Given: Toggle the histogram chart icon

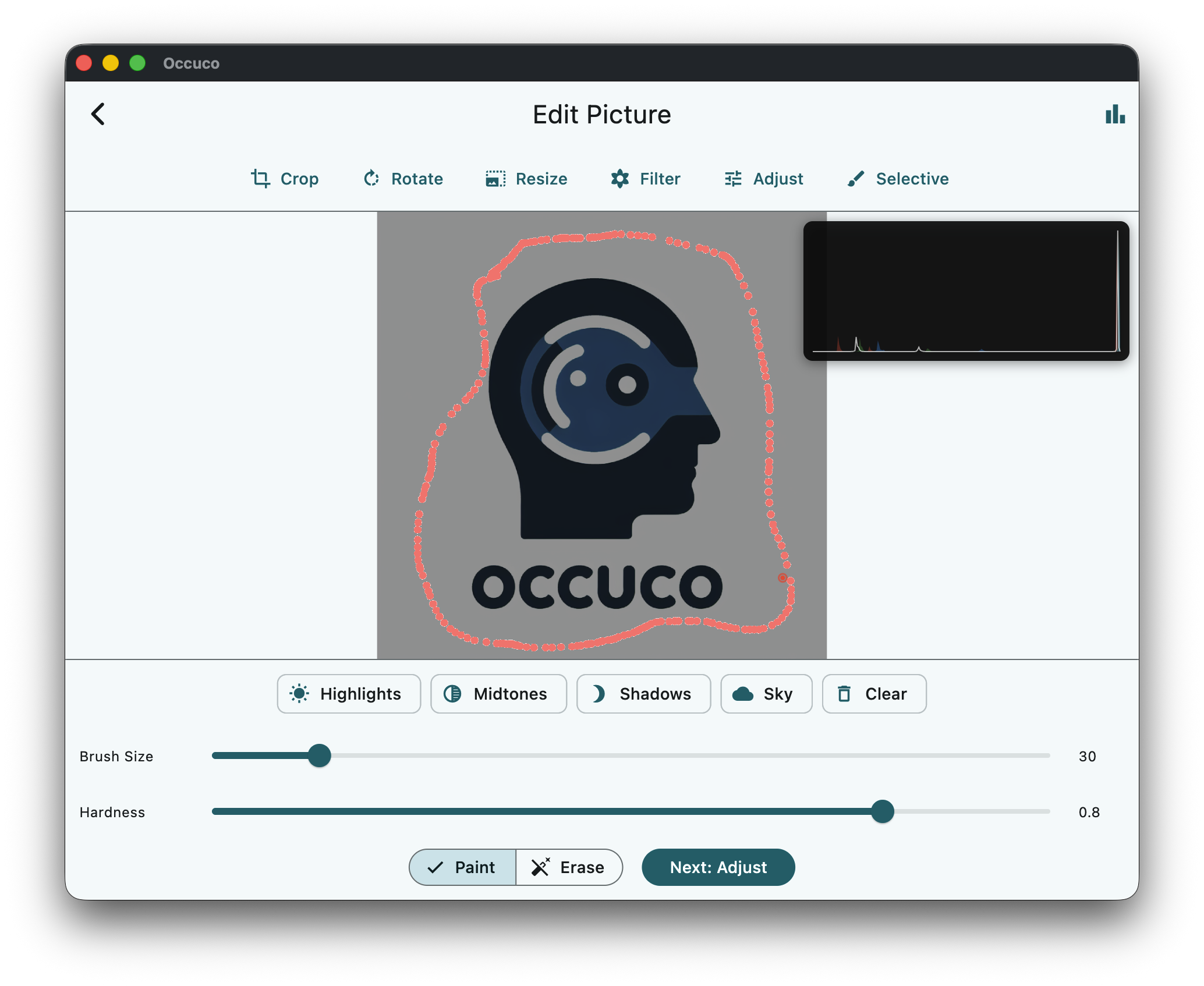Looking at the screenshot, I should click(x=1115, y=114).
